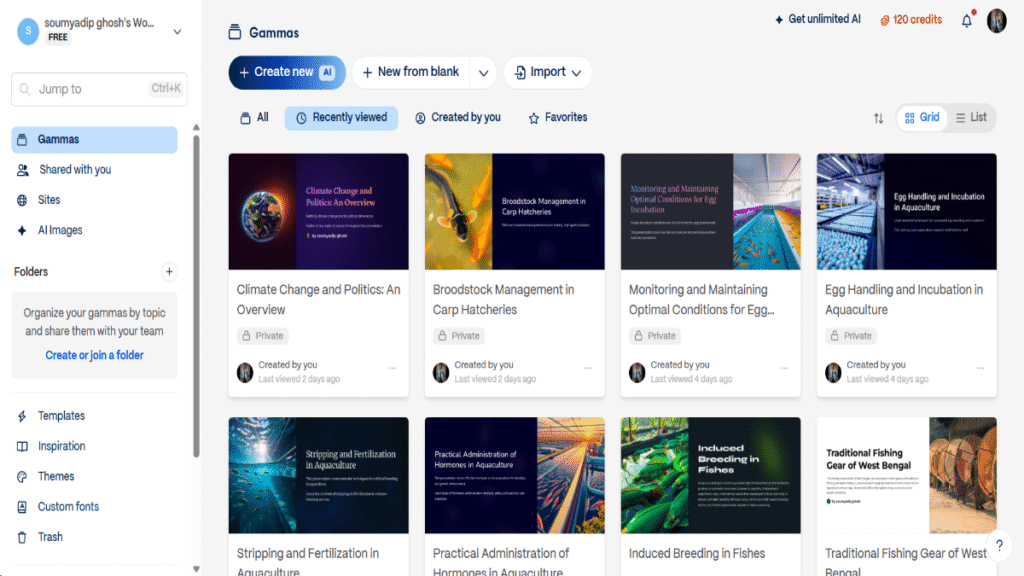
Task: Open the notifications bell
Action: tap(967, 20)
